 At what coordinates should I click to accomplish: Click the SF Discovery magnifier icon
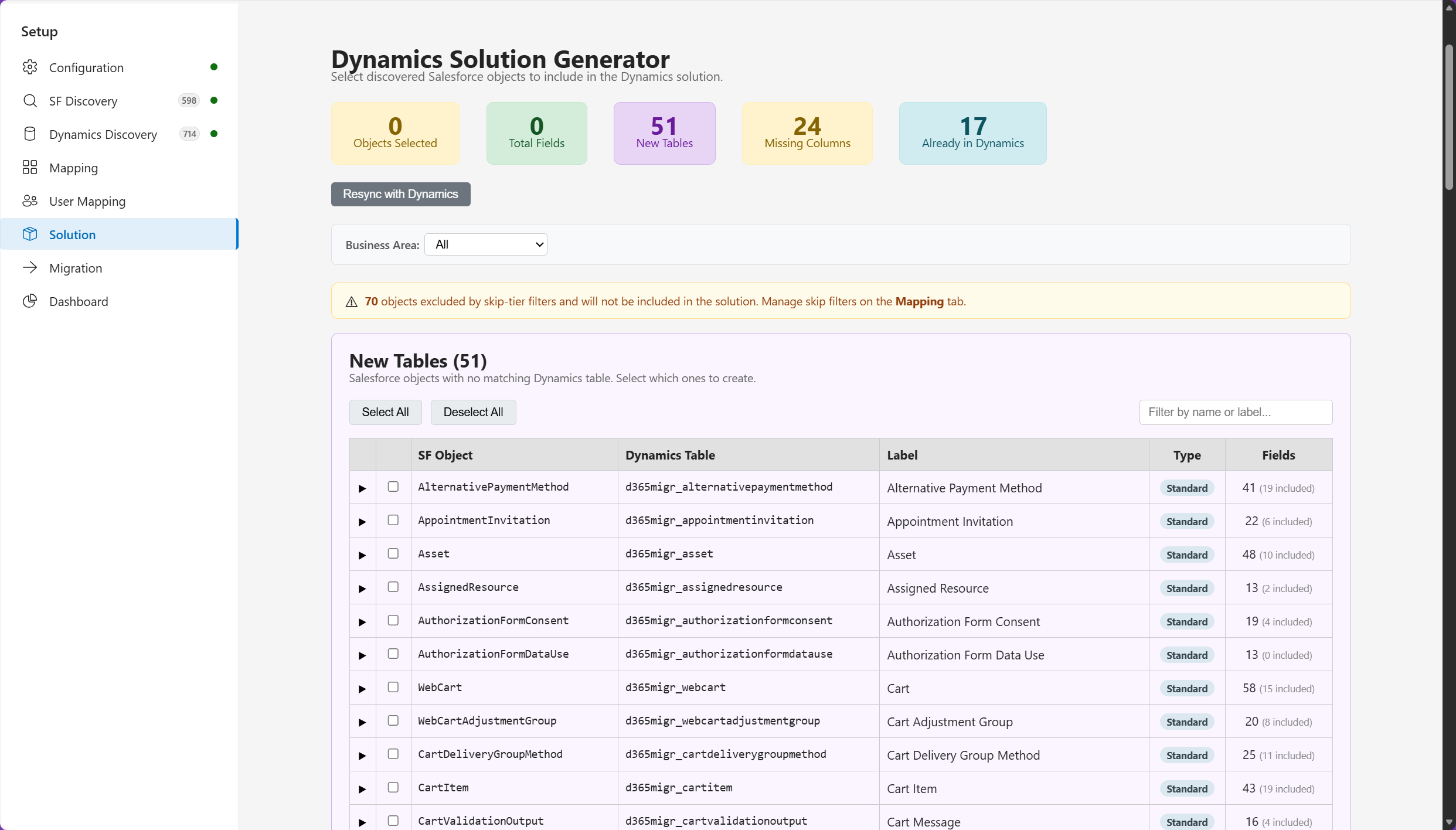[30, 101]
